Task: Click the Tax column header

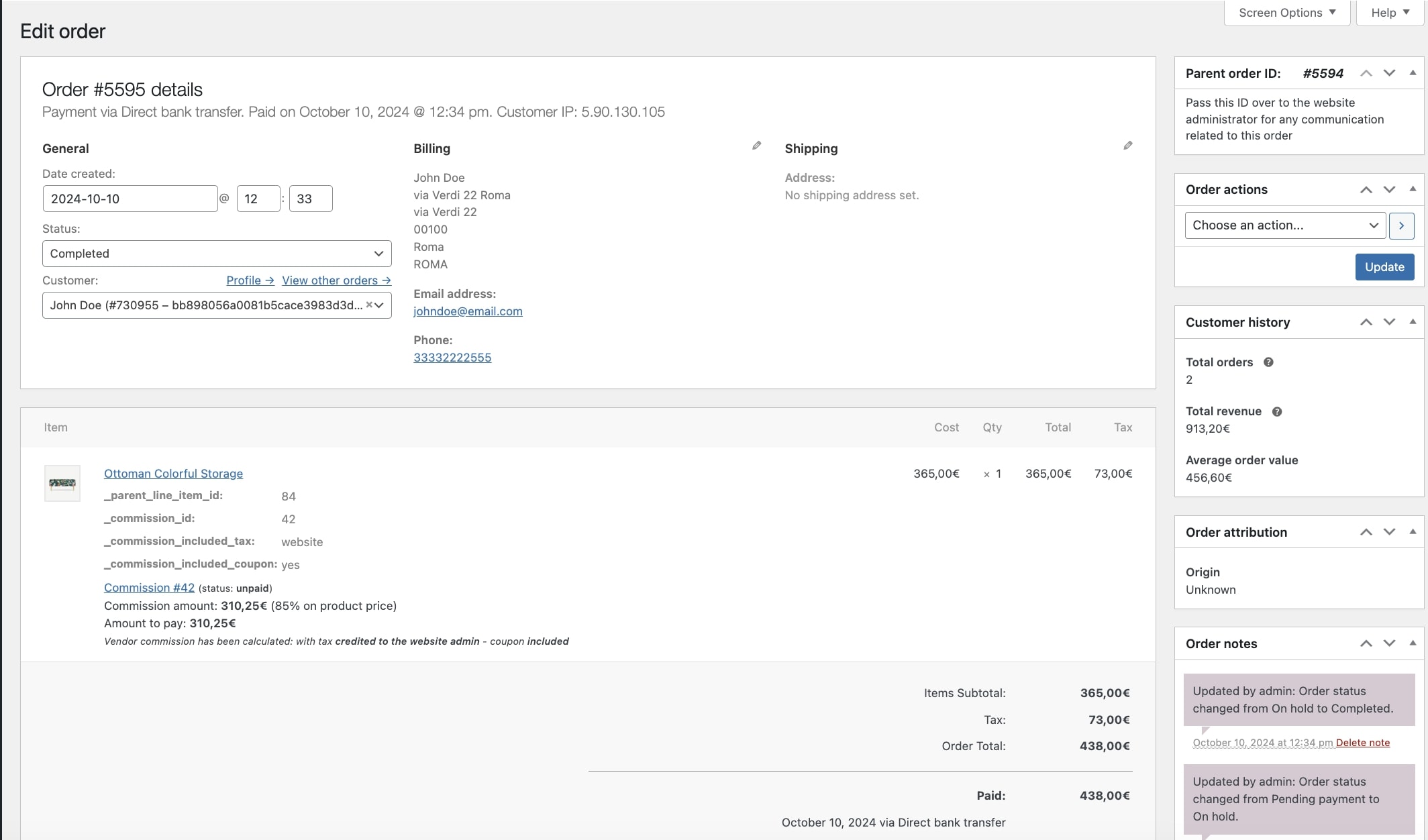Action: [x=1123, y=427]
